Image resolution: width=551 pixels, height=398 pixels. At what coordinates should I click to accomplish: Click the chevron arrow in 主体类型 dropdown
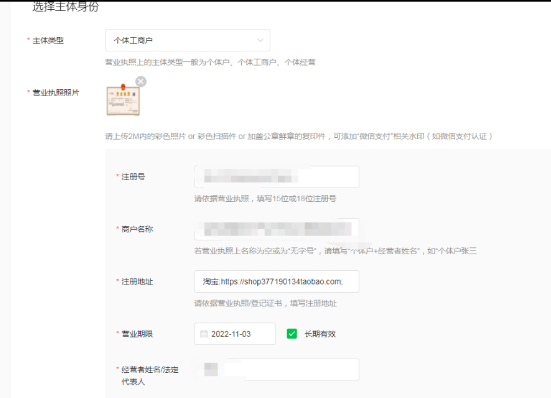(260, 40)
